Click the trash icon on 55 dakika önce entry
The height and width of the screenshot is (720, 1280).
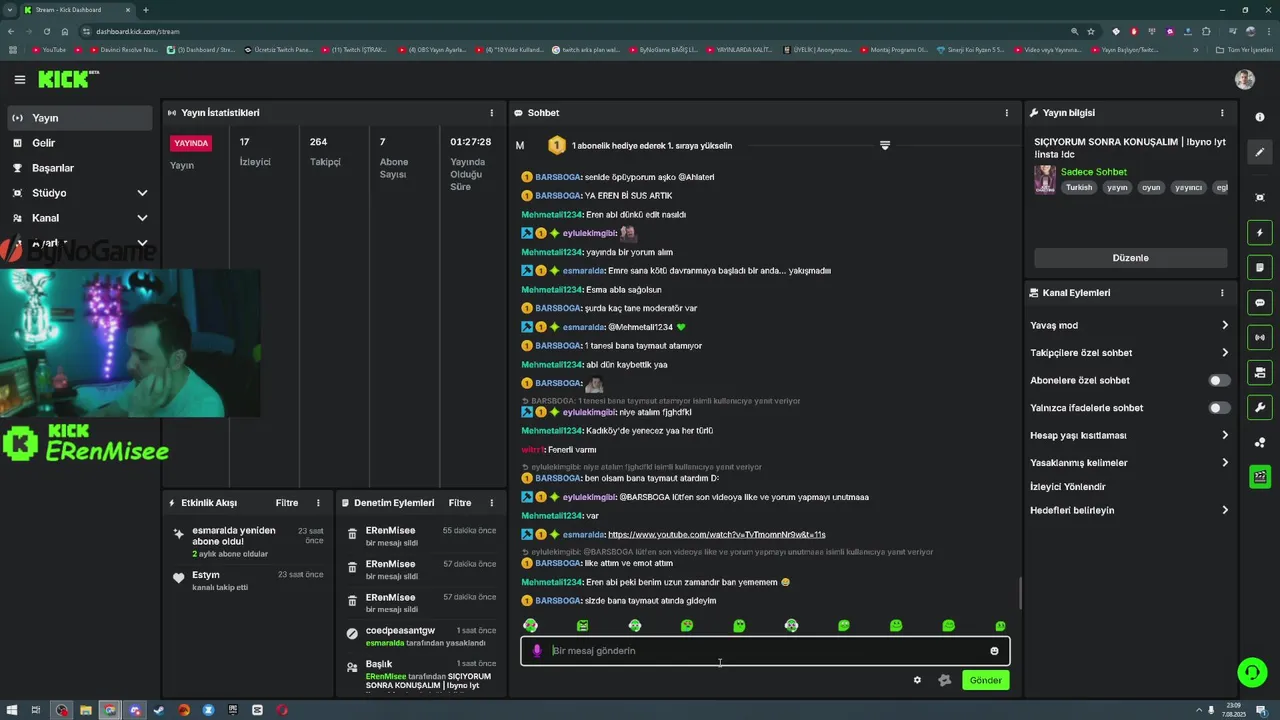coord(352,535)
